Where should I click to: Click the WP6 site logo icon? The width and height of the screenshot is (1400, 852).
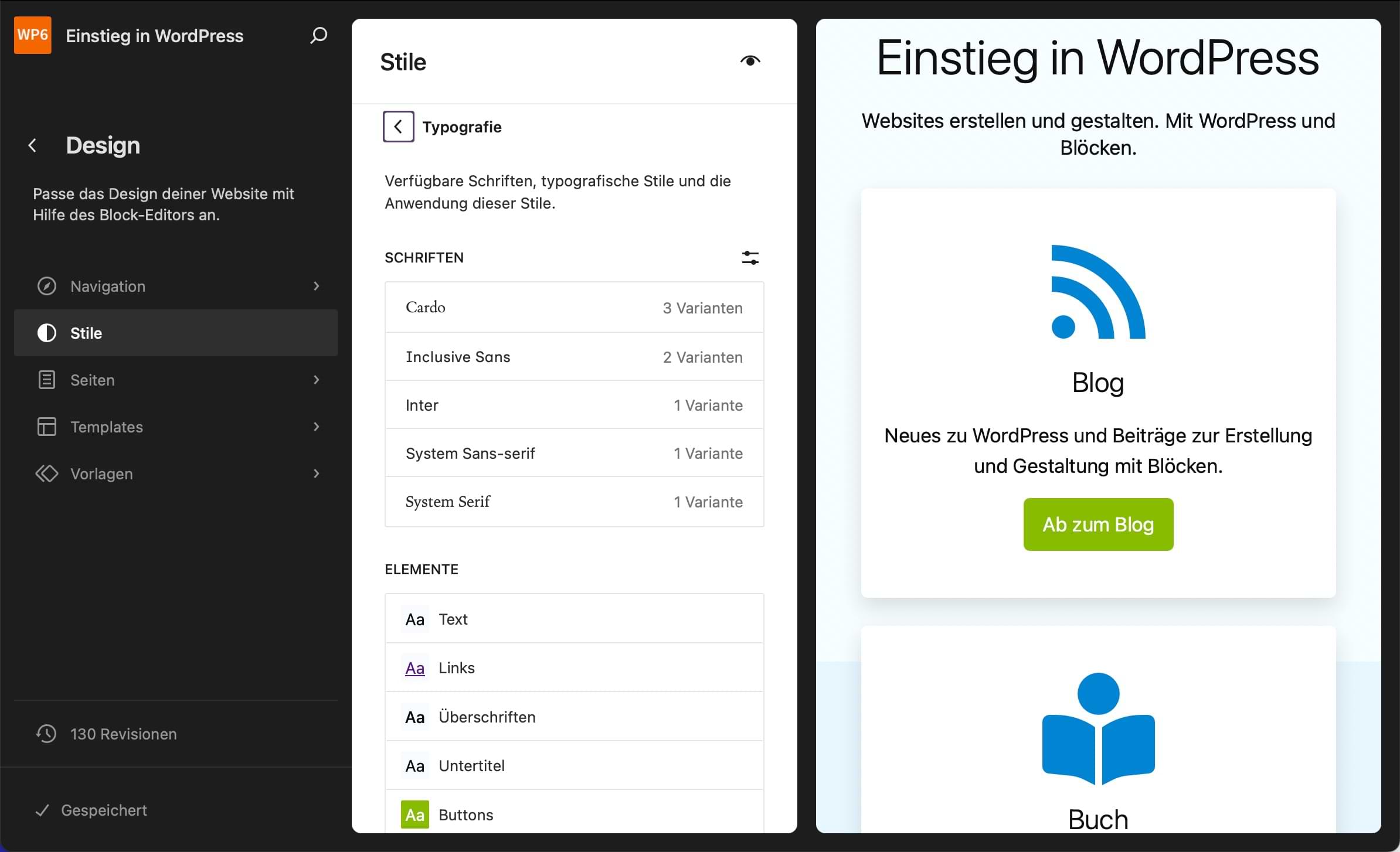pos(32,35)
